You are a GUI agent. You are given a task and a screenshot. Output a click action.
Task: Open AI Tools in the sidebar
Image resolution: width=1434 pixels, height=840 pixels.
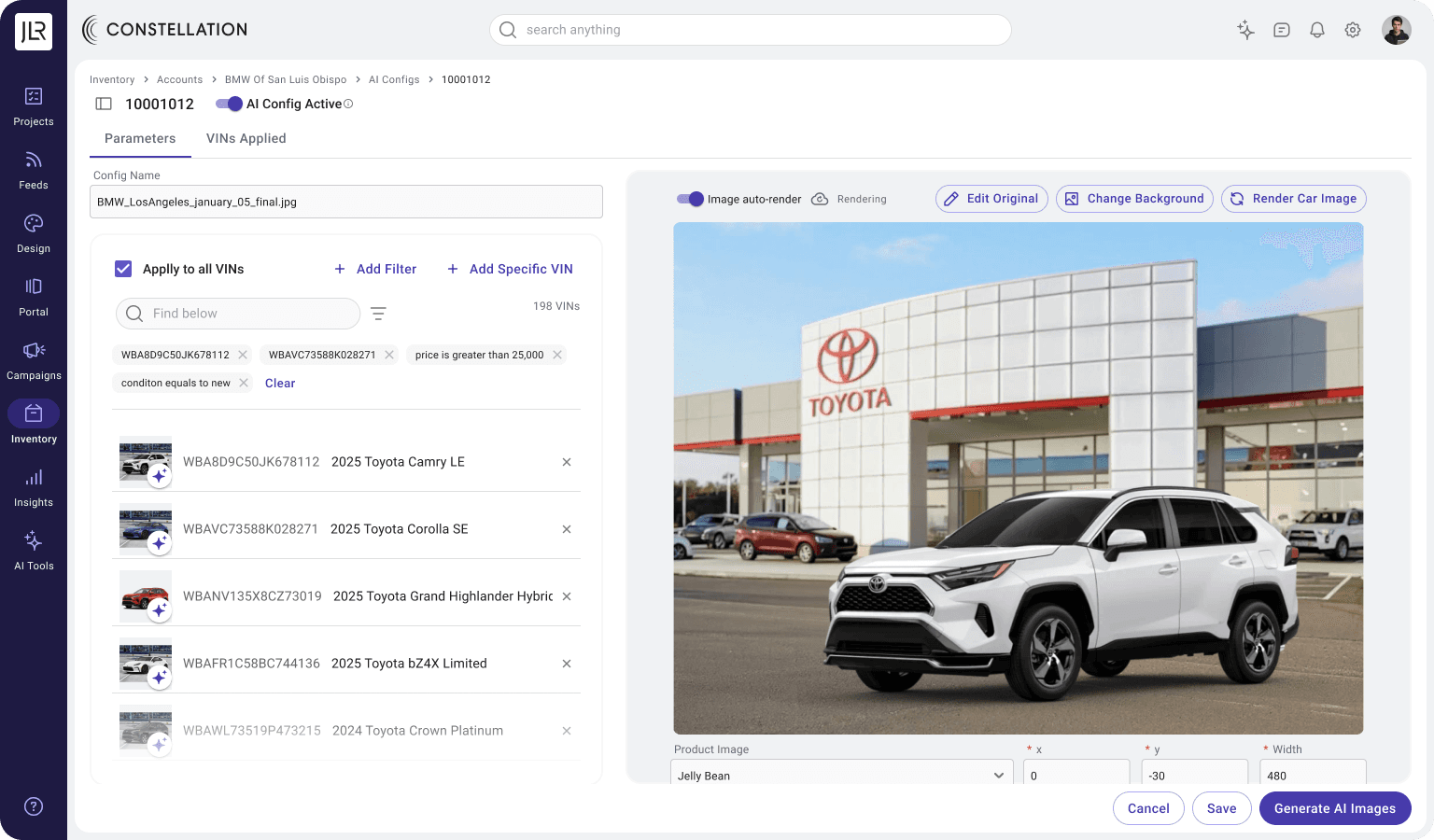[34, 551]
